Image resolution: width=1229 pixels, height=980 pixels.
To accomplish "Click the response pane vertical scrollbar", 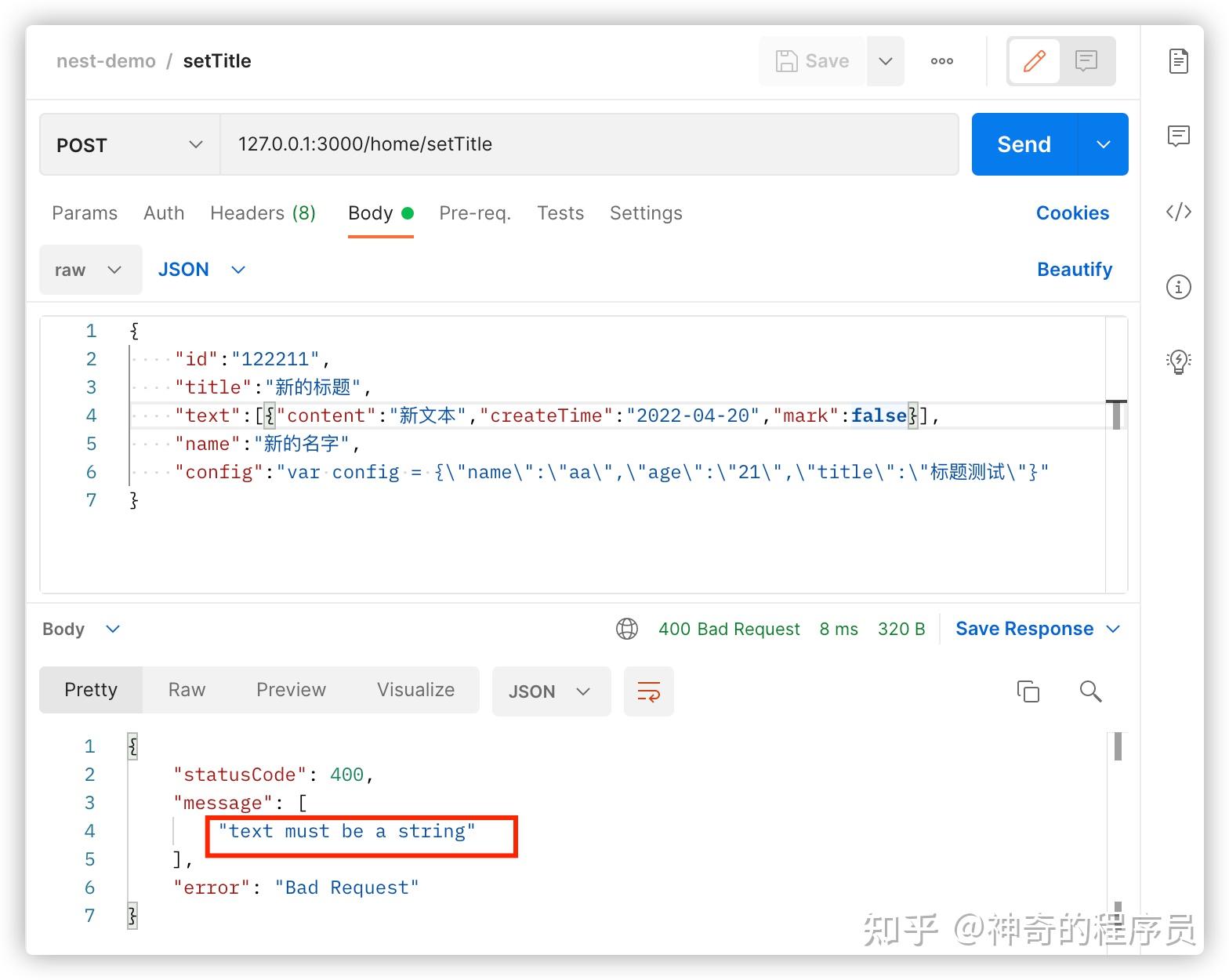I will [x=1118, y=747].
